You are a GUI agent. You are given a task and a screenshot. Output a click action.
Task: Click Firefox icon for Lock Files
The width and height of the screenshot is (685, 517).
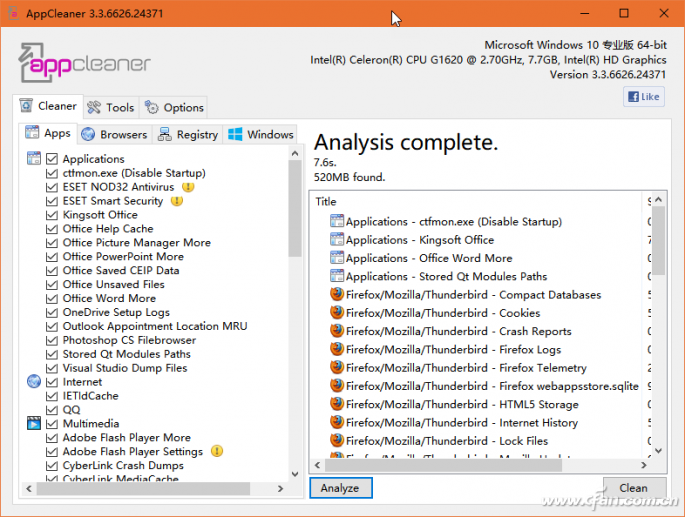point(337,441)
